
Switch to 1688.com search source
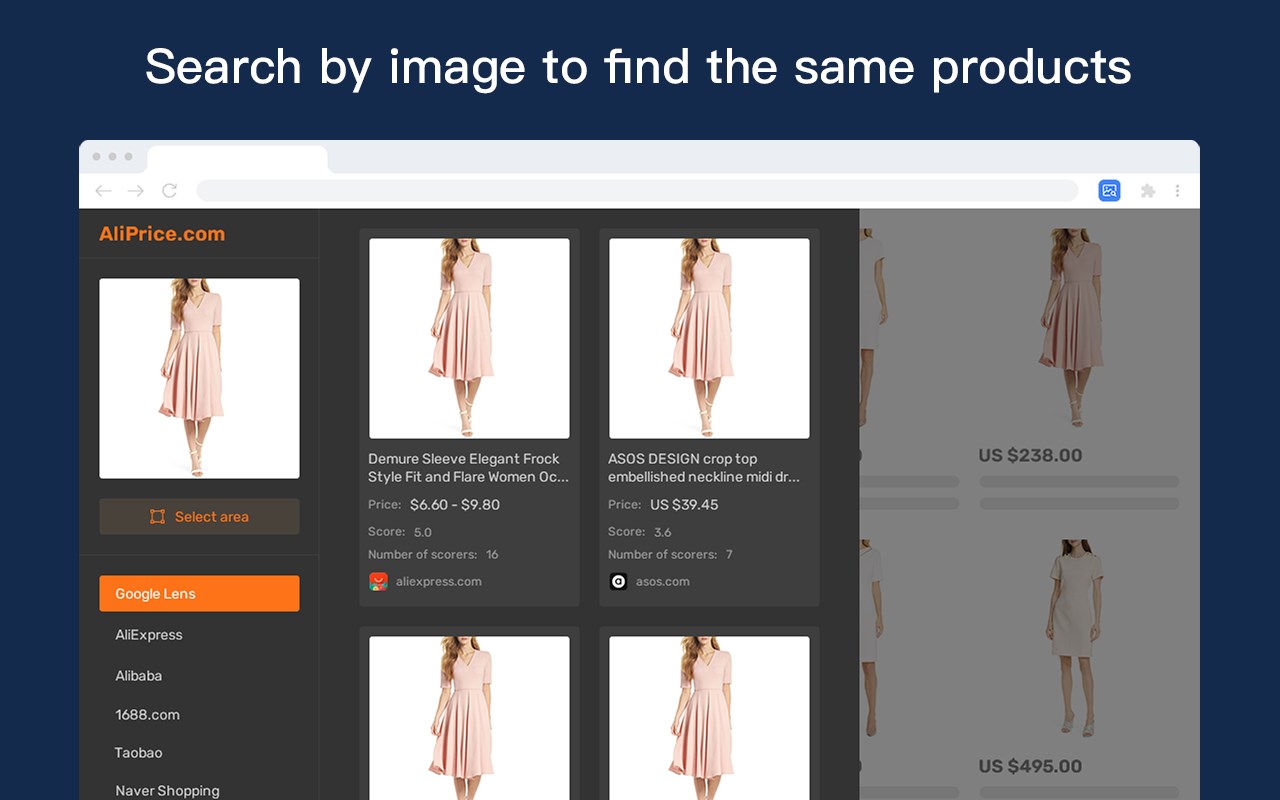click(x=148, y=715)
